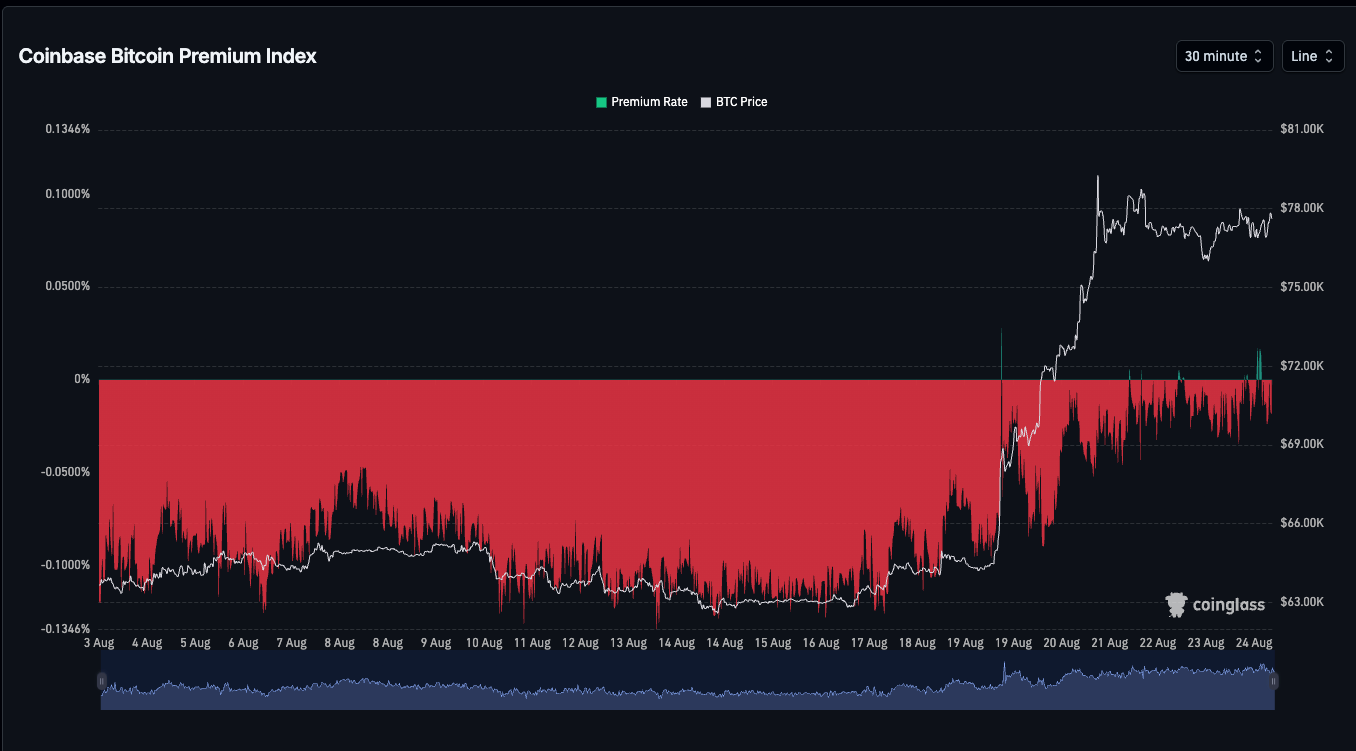
Task: Click the $78.00K price axis label
Action: click(1302, 208)
